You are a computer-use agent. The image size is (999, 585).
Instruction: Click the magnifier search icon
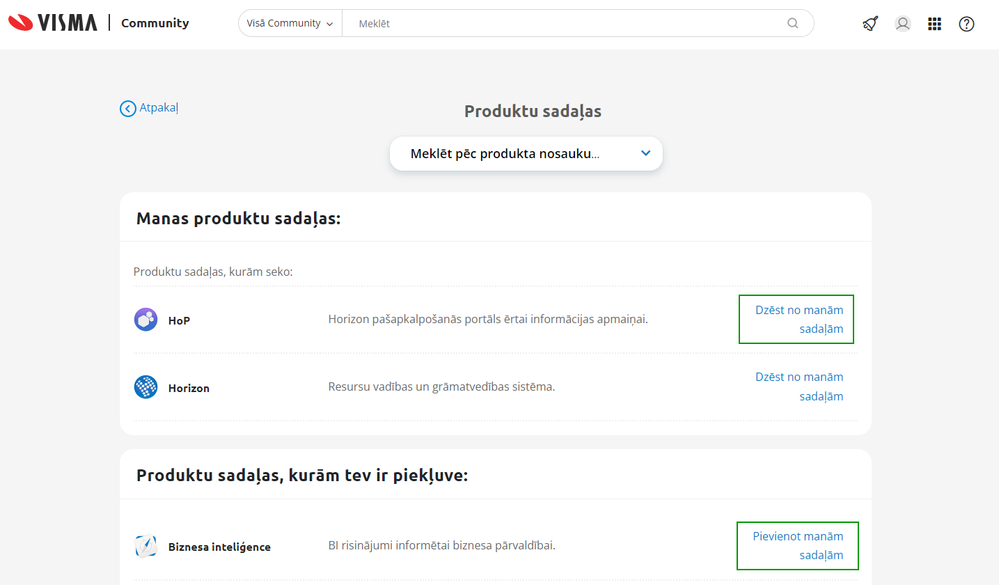pyautogui.click(x=793, y=24)
